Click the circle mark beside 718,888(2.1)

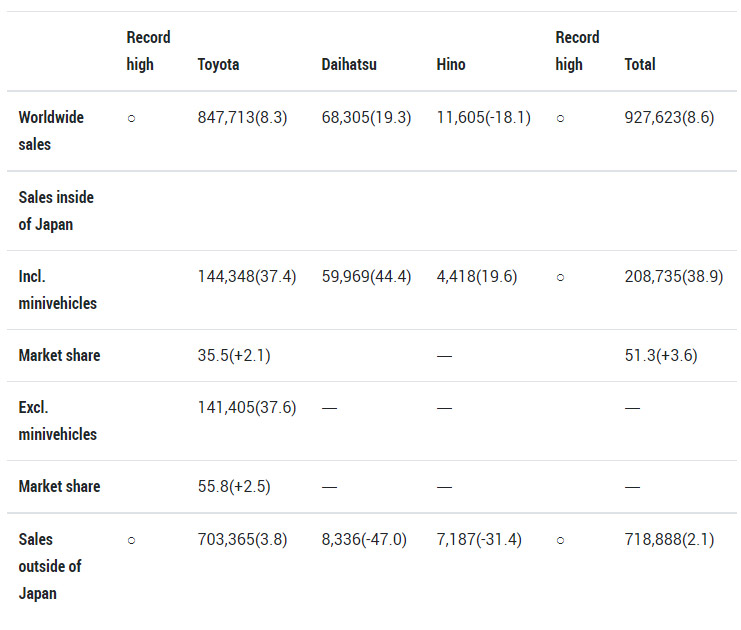point(560,540)
